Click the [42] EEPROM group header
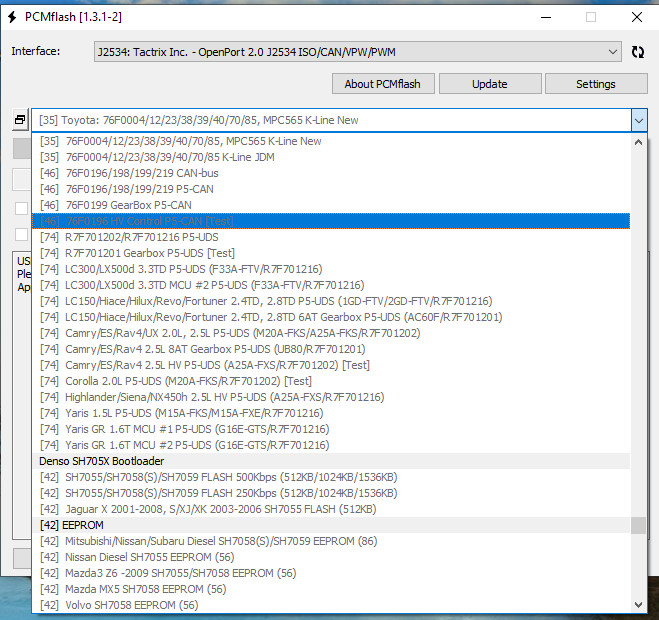 point(331,525)
